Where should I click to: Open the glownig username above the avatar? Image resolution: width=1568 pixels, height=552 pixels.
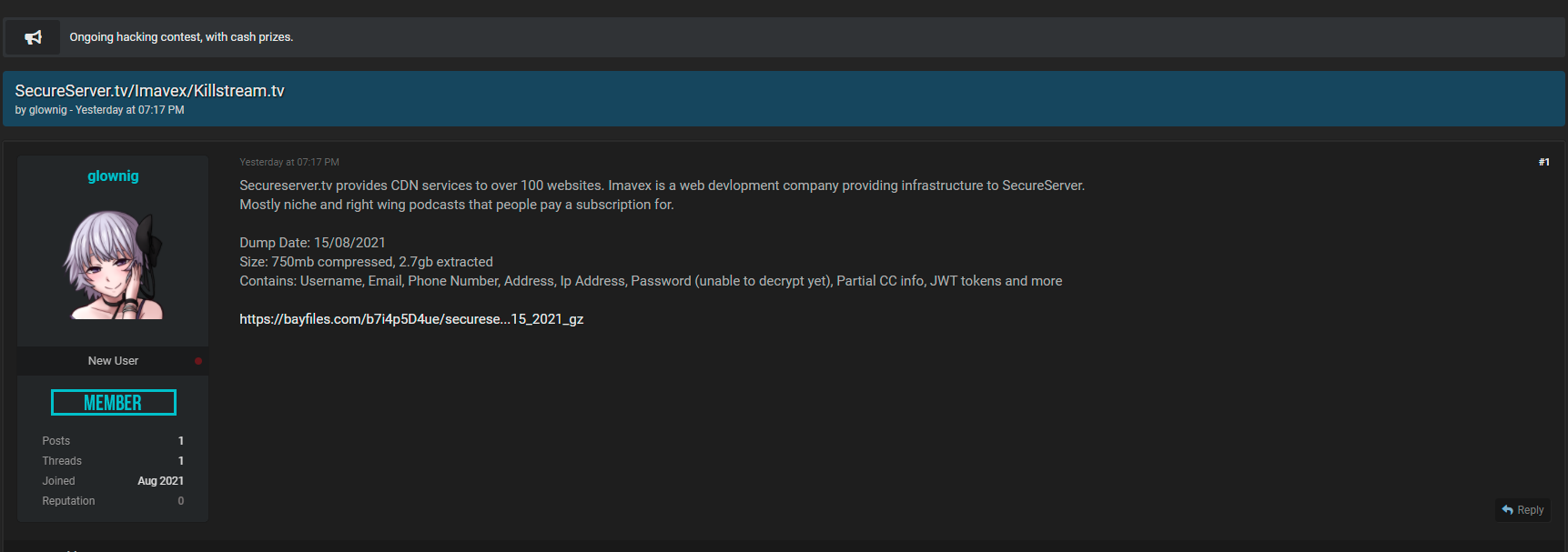point(113,176)
